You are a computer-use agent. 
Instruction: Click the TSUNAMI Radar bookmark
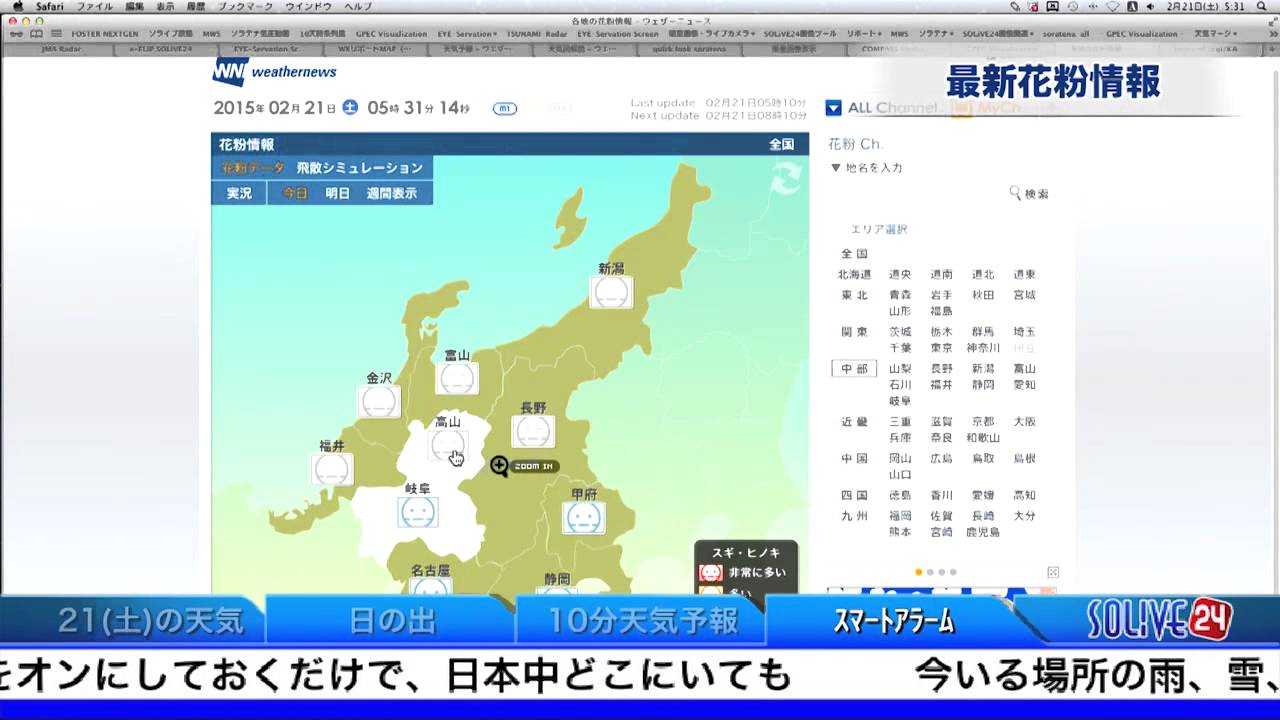click(538, 33)
